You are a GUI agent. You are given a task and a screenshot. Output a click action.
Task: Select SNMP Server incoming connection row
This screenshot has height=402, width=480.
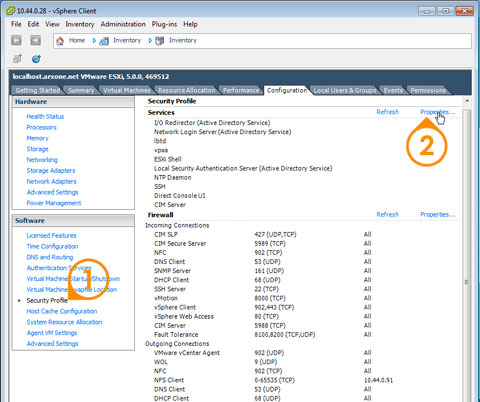click(263, 271)
